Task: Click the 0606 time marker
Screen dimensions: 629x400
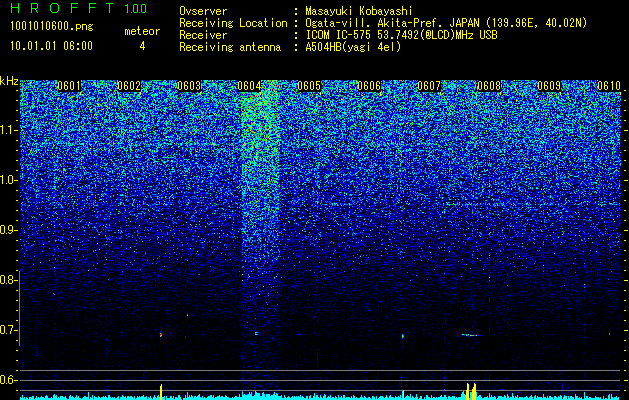Action: point(369,86)
